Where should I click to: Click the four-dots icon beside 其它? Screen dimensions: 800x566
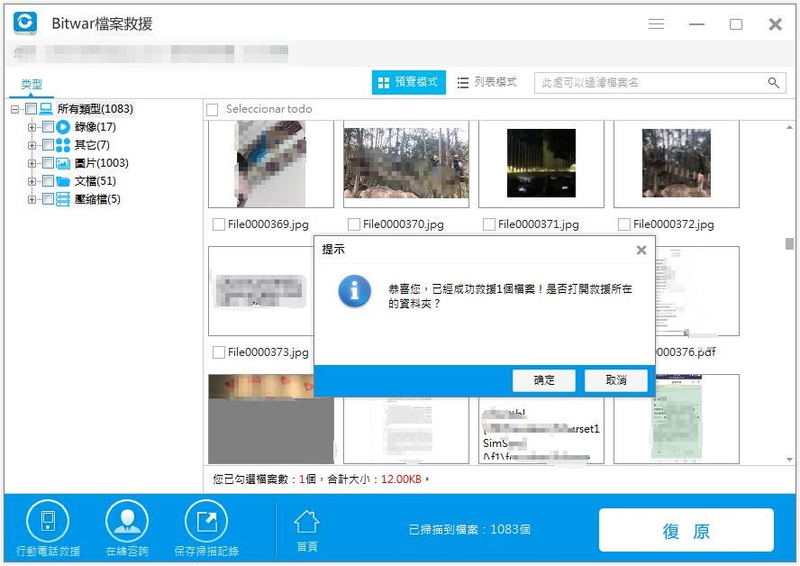(63, 145)
